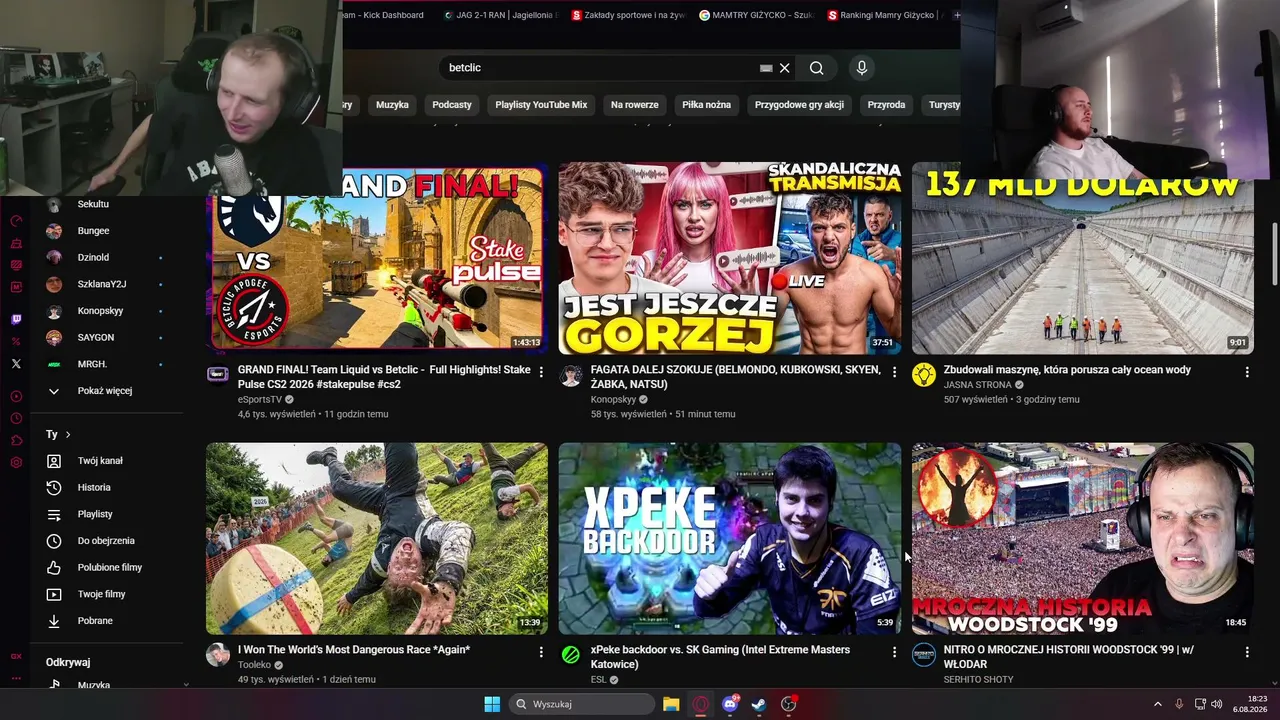Image resolution: width=1280 pixels, height=720 pixels.
Task: Open the eSportsTV channel link
Action: pos(260,400)
